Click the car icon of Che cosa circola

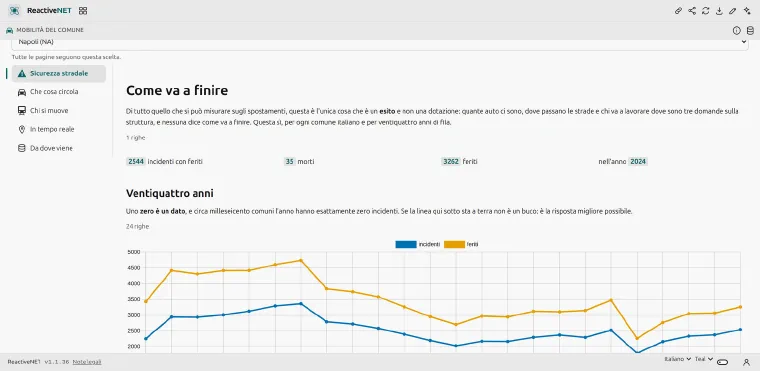21,92
